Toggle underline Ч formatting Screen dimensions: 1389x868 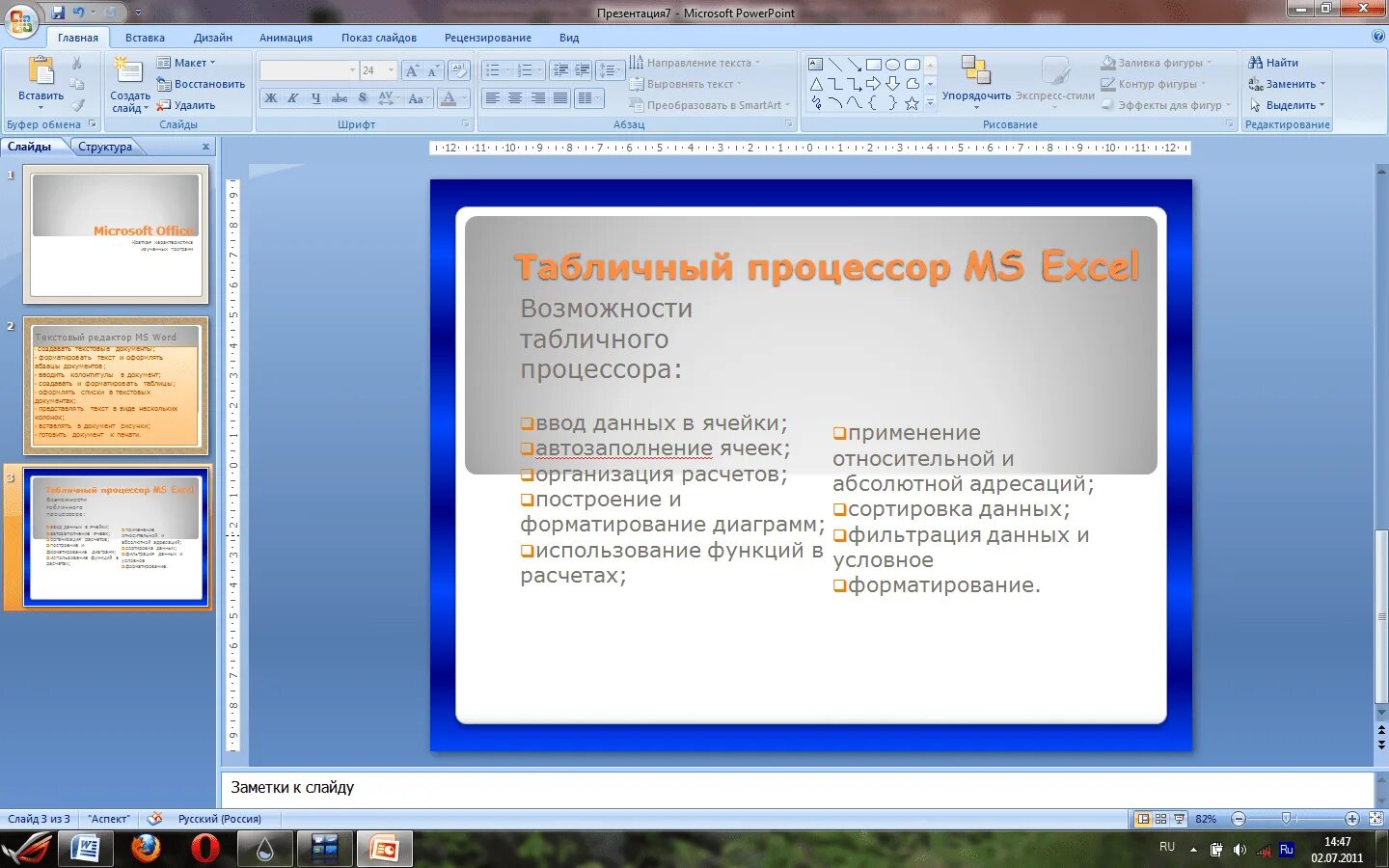(x=315, y=98)
